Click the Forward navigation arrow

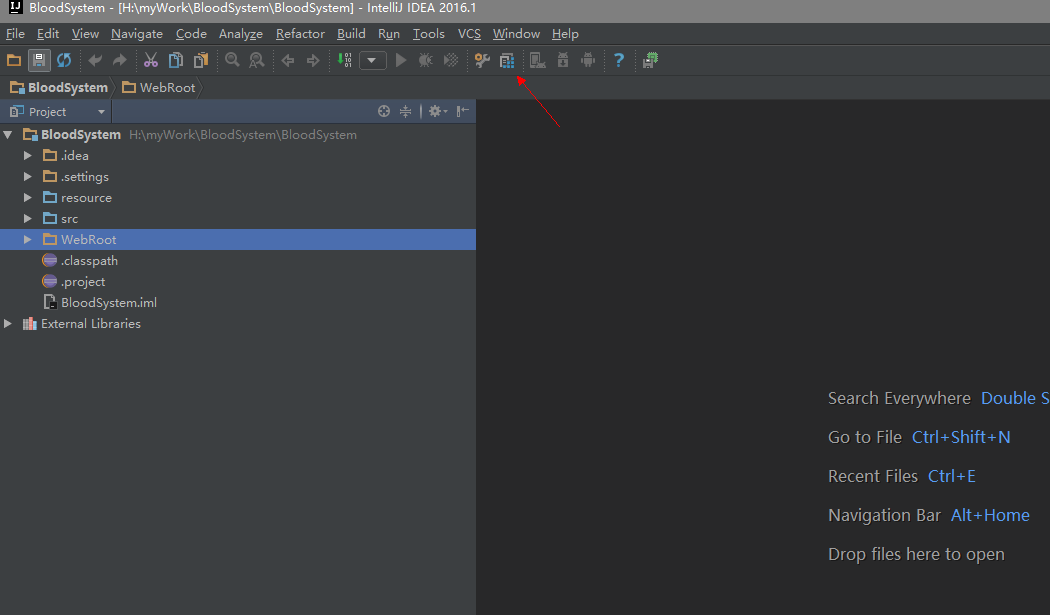pyautogui.click(x=313, y=60)
